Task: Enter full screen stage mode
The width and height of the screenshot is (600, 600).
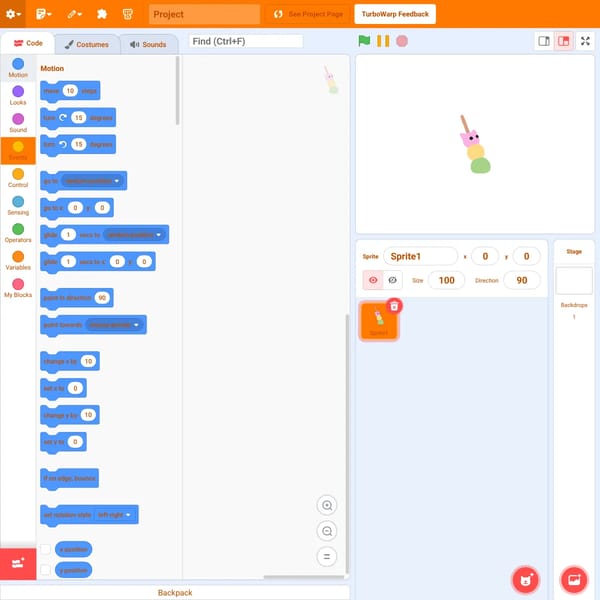Action: 585,41
